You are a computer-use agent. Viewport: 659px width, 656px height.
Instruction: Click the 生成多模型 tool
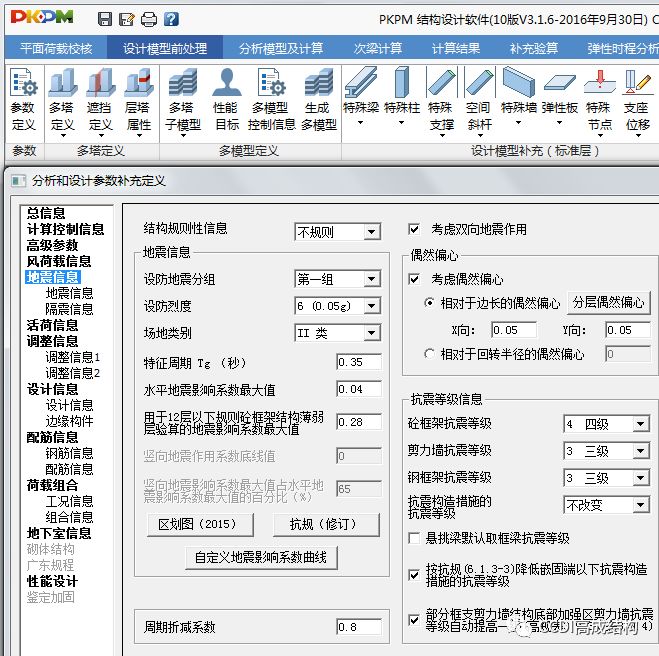tap(319, 100)
